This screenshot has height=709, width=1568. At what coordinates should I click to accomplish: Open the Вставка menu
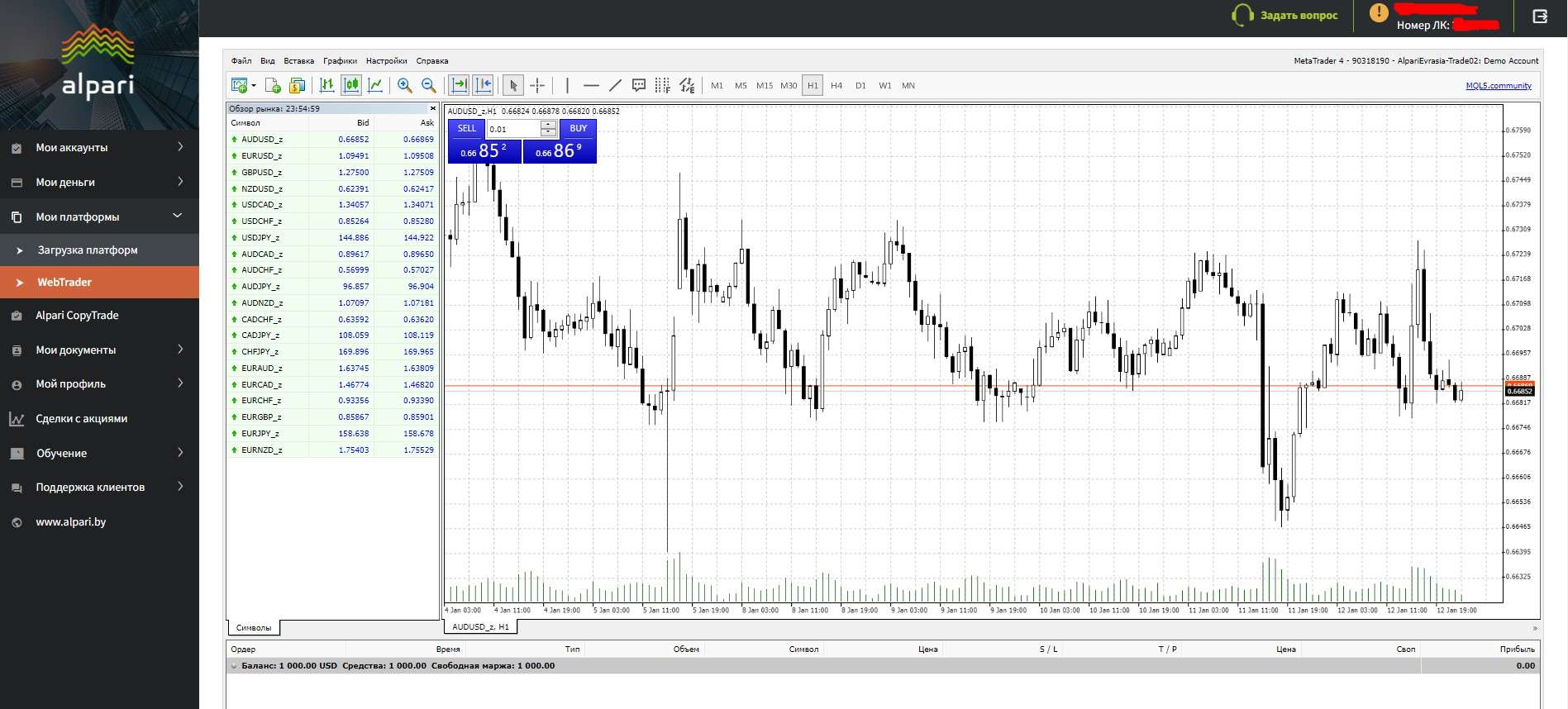click(x=299, y=61)
